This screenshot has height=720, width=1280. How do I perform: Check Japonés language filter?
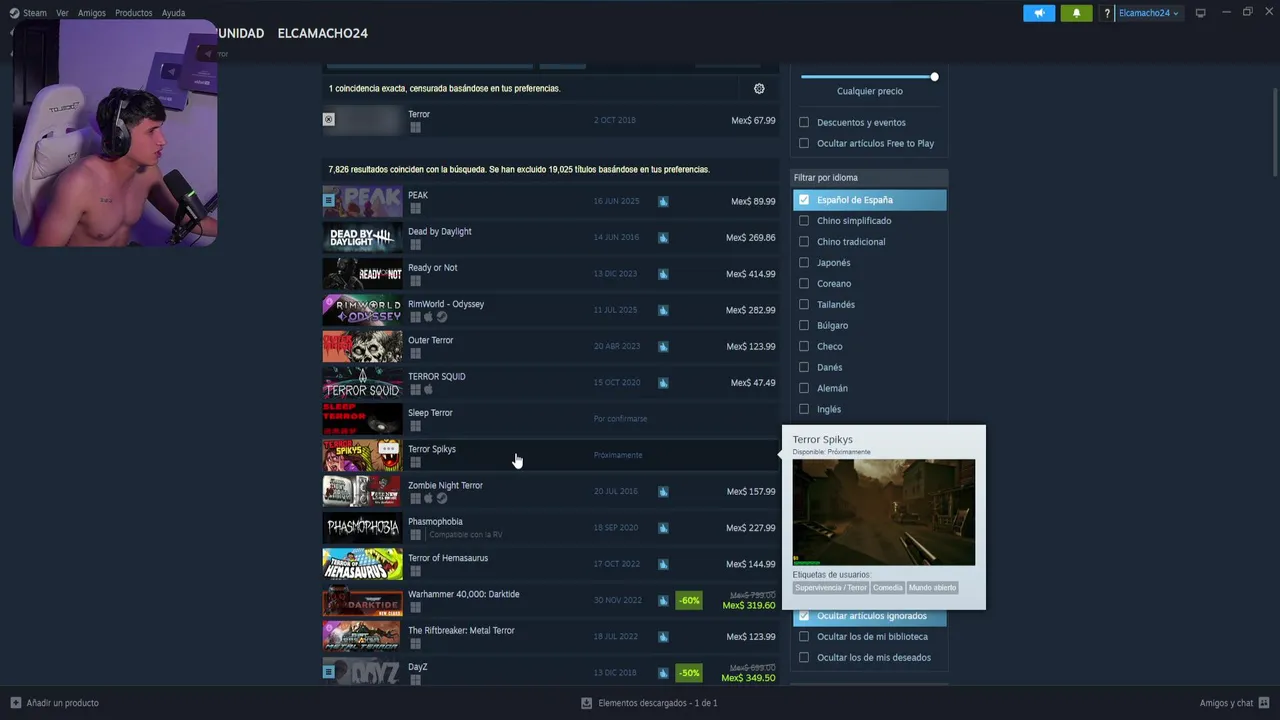pyautogui.click(x=804, y=263)
